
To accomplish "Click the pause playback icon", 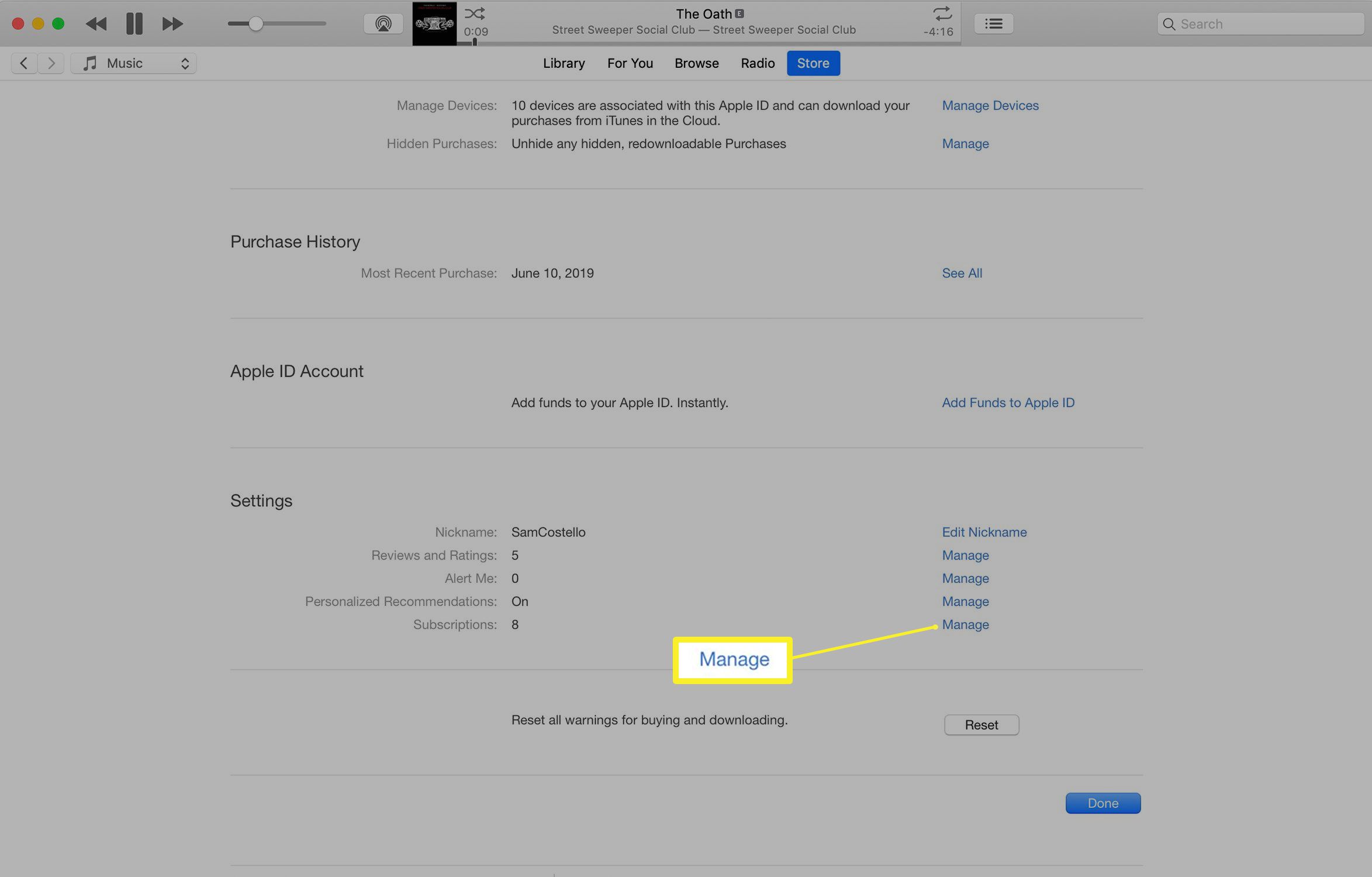I will [133, 22].
